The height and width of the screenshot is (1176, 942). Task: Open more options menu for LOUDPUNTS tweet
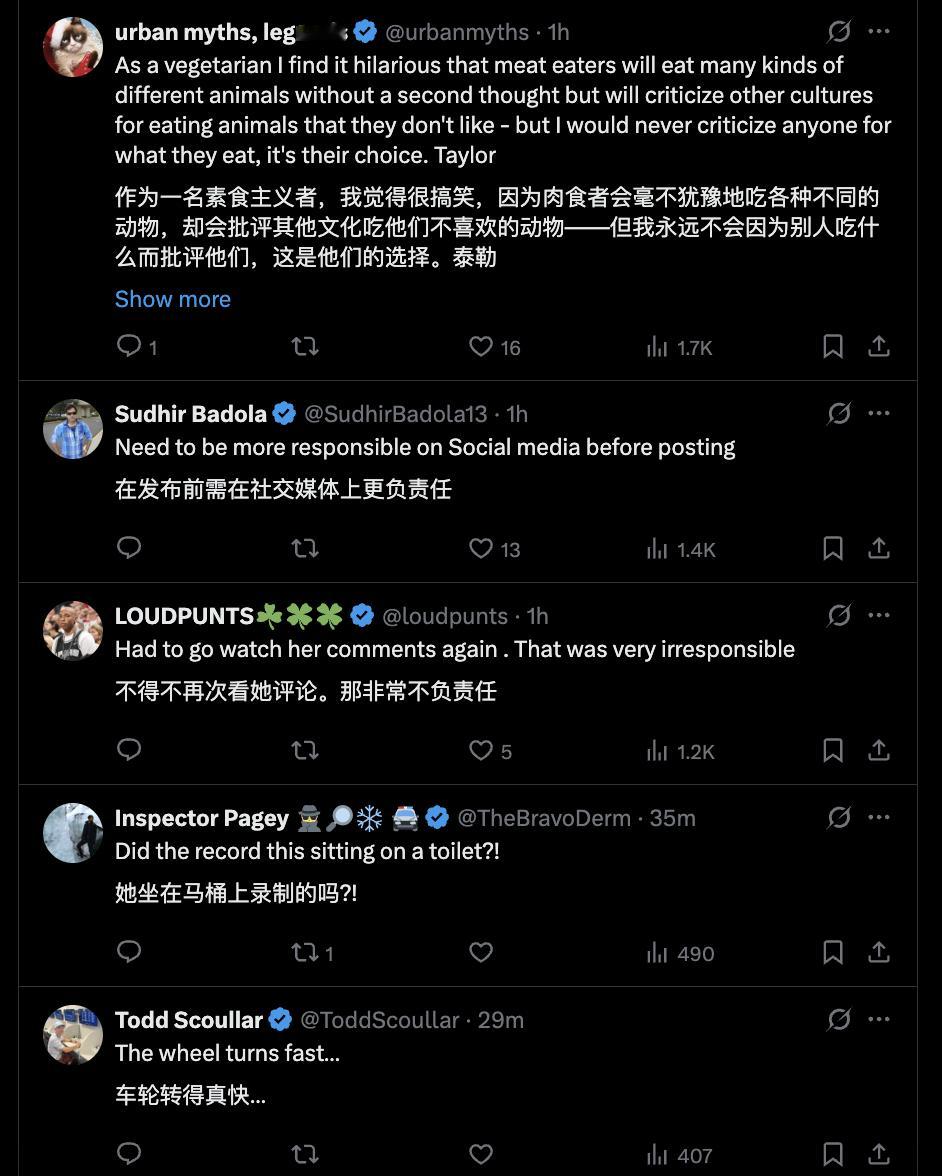tap(878, 616)
